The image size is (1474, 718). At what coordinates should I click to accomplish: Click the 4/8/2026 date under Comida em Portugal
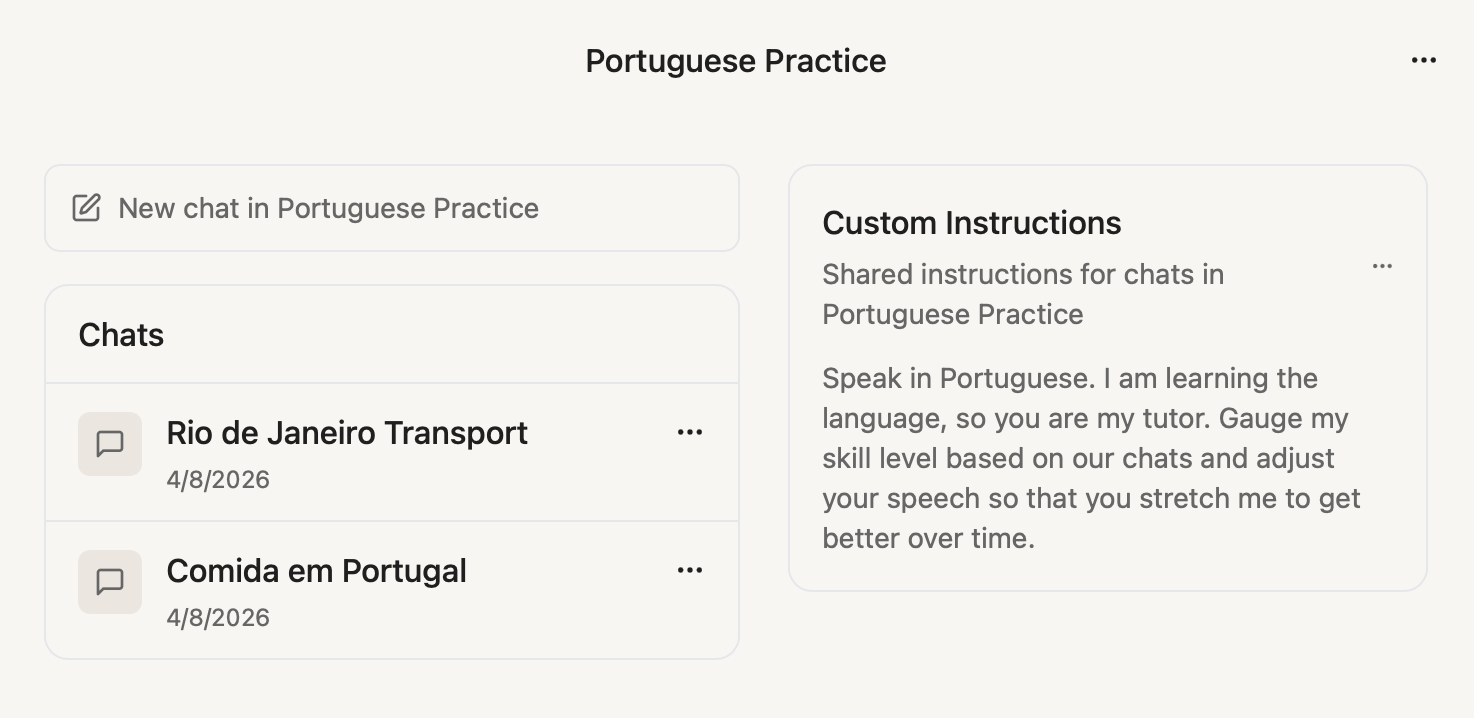point(218,618)
